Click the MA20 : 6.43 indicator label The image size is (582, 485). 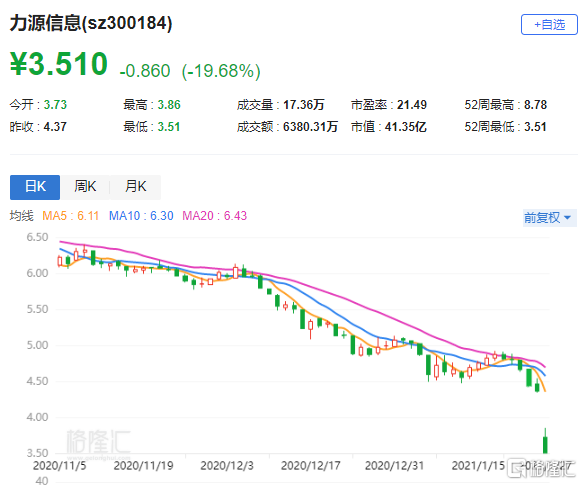(x=215, y=216)
